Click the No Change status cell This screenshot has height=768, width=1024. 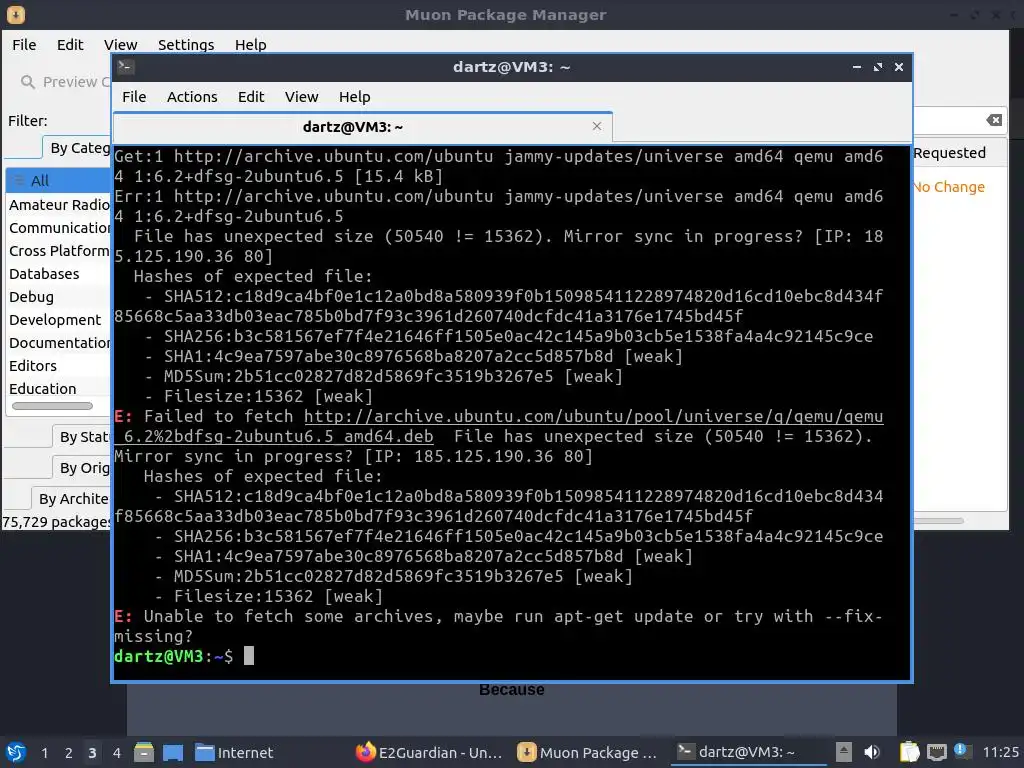[x=949, y=187]
